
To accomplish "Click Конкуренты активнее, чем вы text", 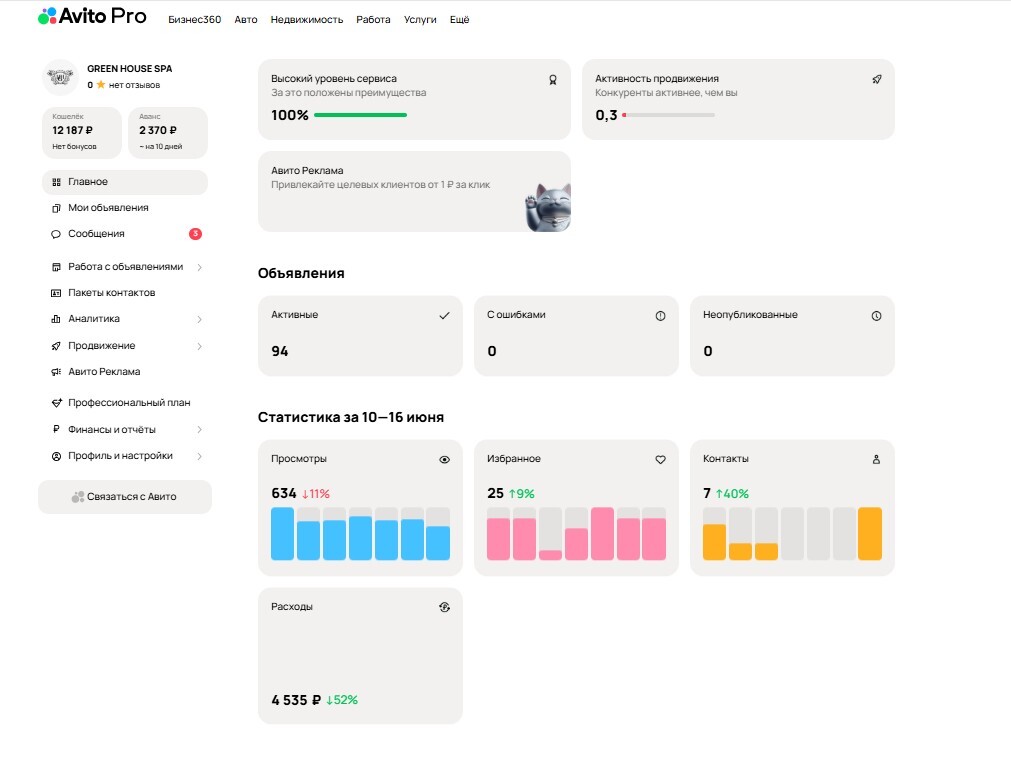I will (666, 93).
